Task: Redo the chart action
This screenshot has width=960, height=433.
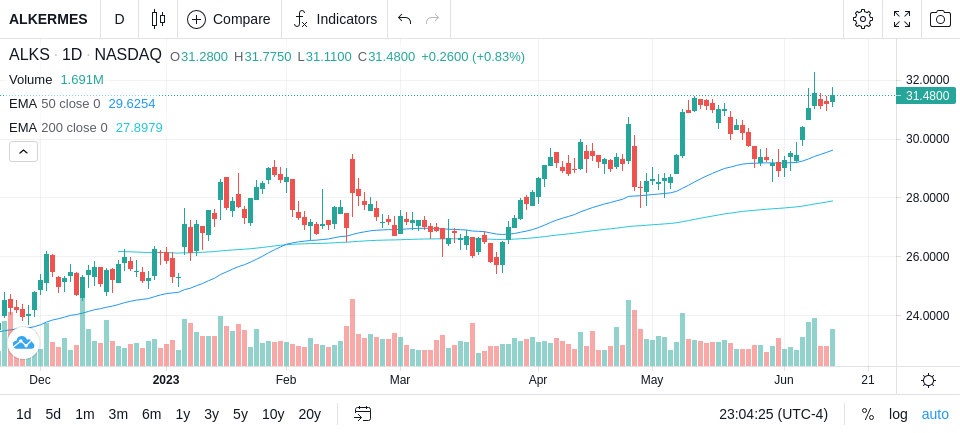Action: tap(433, 19)
